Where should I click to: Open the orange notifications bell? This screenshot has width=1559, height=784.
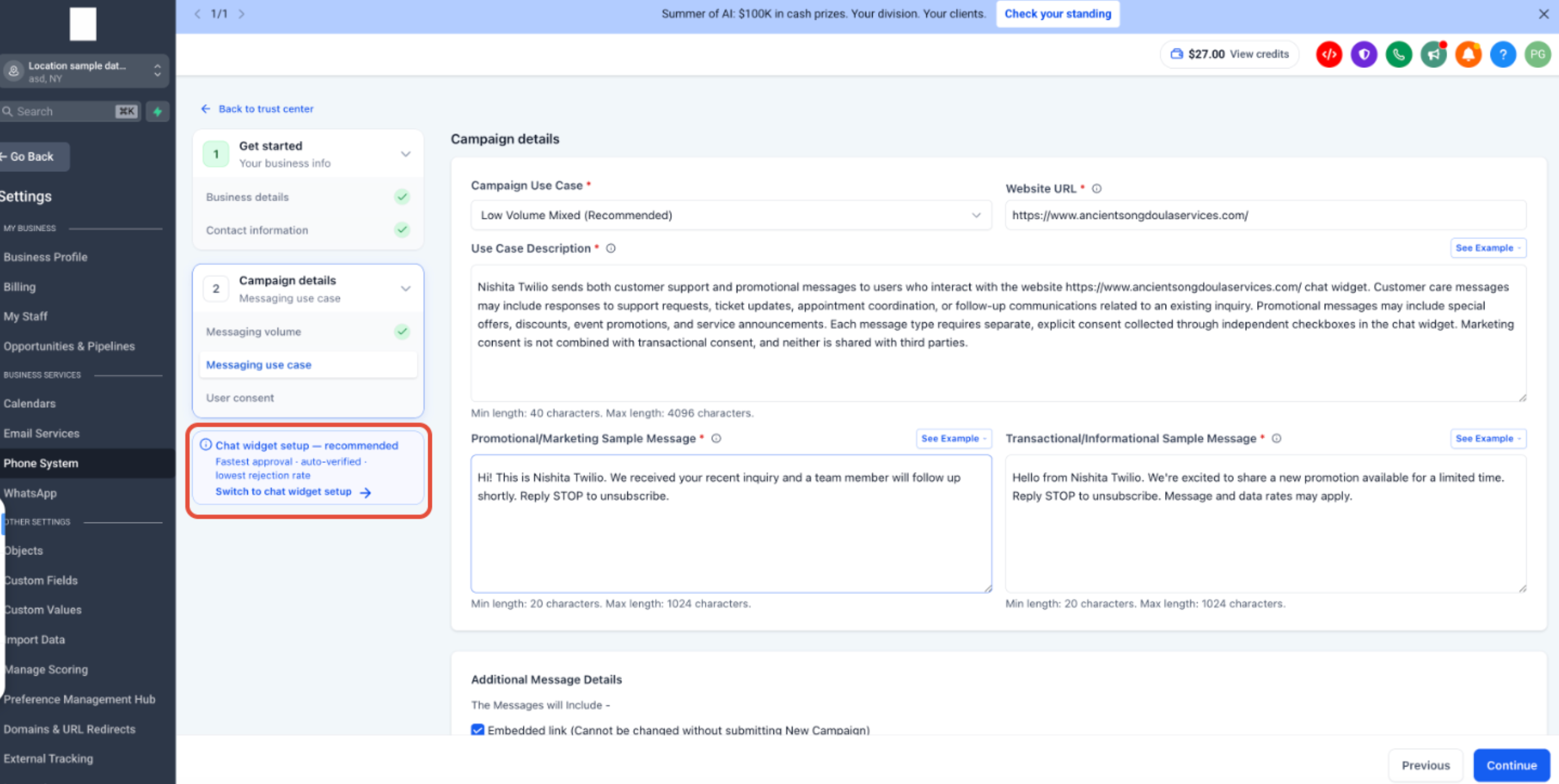(1468, 55)
